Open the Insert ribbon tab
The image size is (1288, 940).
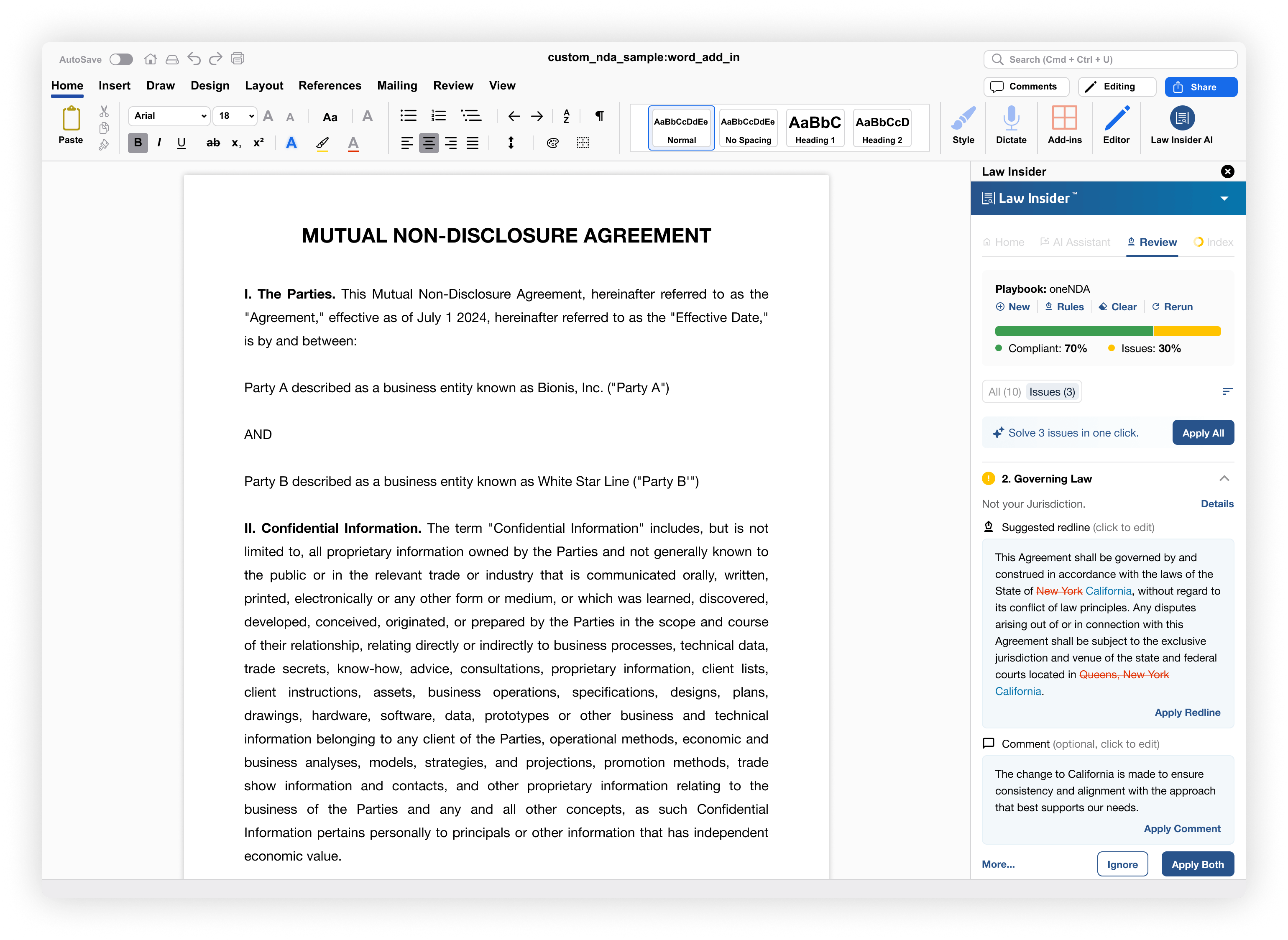[114, 85]
